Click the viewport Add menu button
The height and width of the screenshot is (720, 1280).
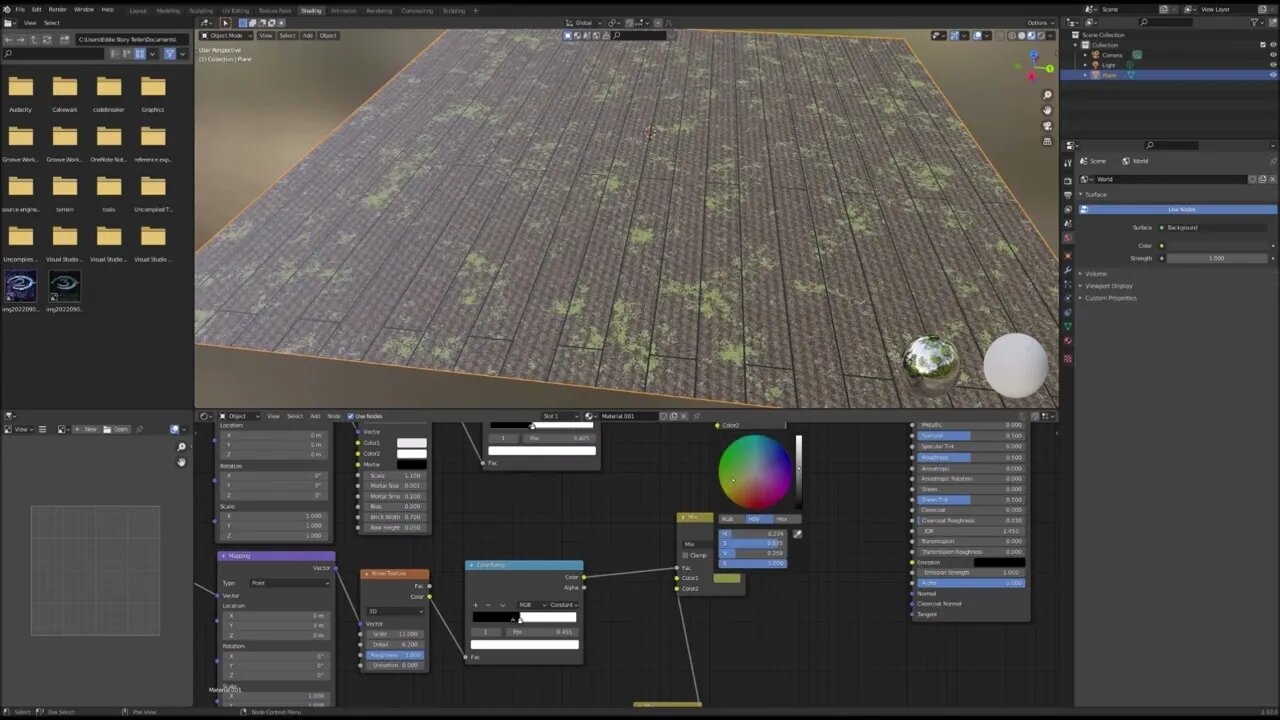pos(308,35)
